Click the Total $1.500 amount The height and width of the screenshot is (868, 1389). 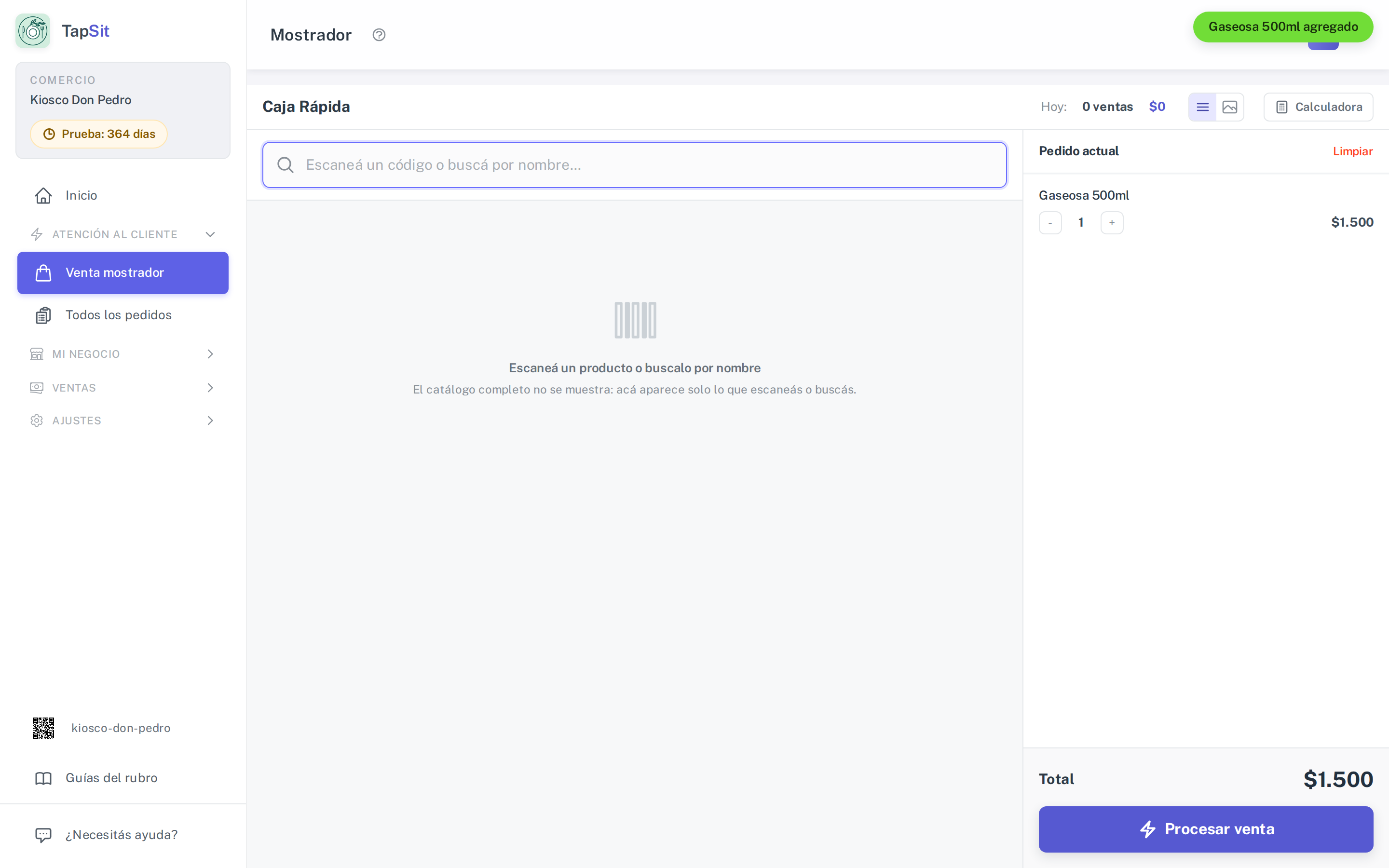pyautogui.click(x=1338, y=779)
